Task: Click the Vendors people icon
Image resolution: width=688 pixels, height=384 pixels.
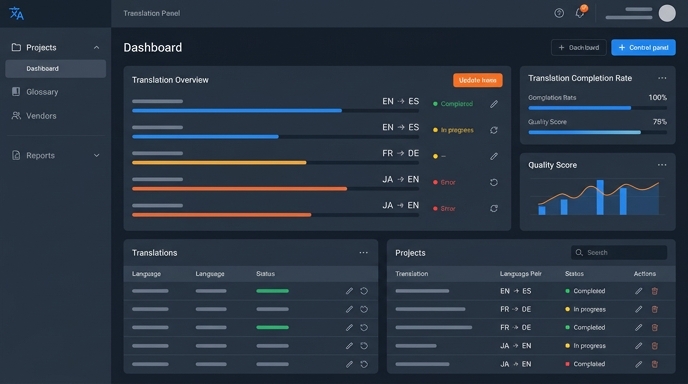Action: coord(16,116)
